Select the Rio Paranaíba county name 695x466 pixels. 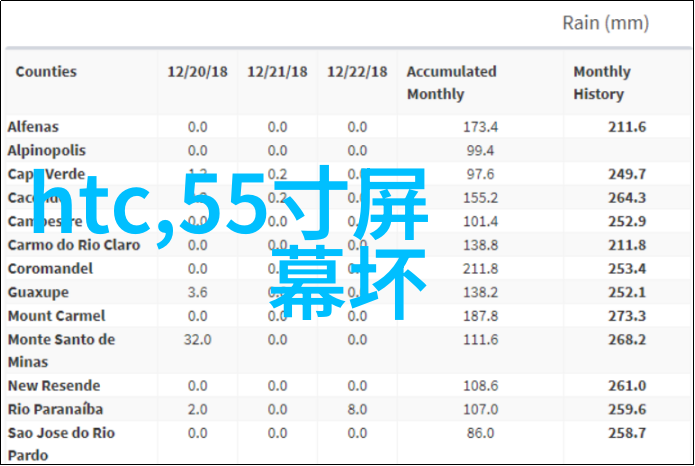pos(55,409)
